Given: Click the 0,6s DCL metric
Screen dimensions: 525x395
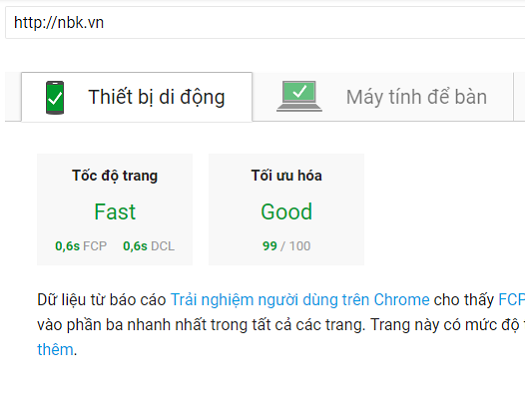Looking at the screenshot, I should tap(149, 246).
